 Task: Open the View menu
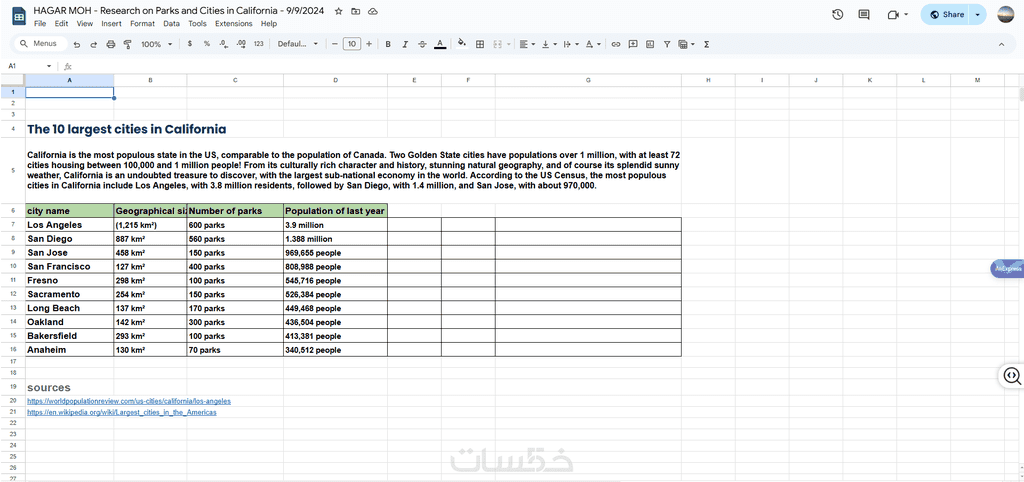coord(85,24)
